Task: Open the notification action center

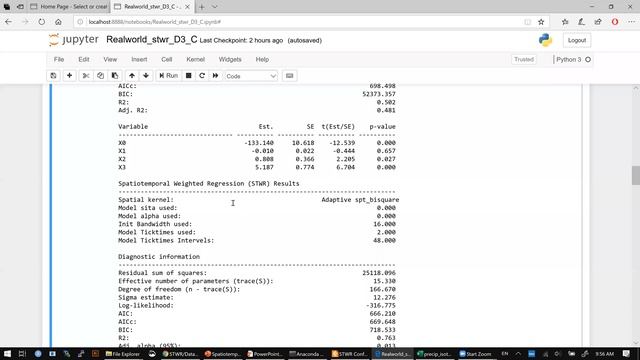Action: (x=627, y=354)
